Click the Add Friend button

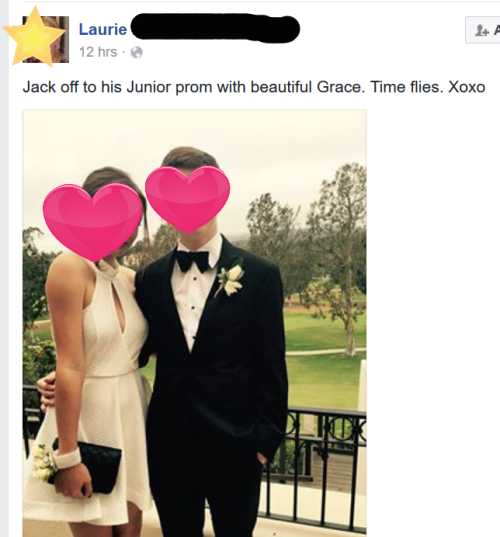click(x=483, y=30)
